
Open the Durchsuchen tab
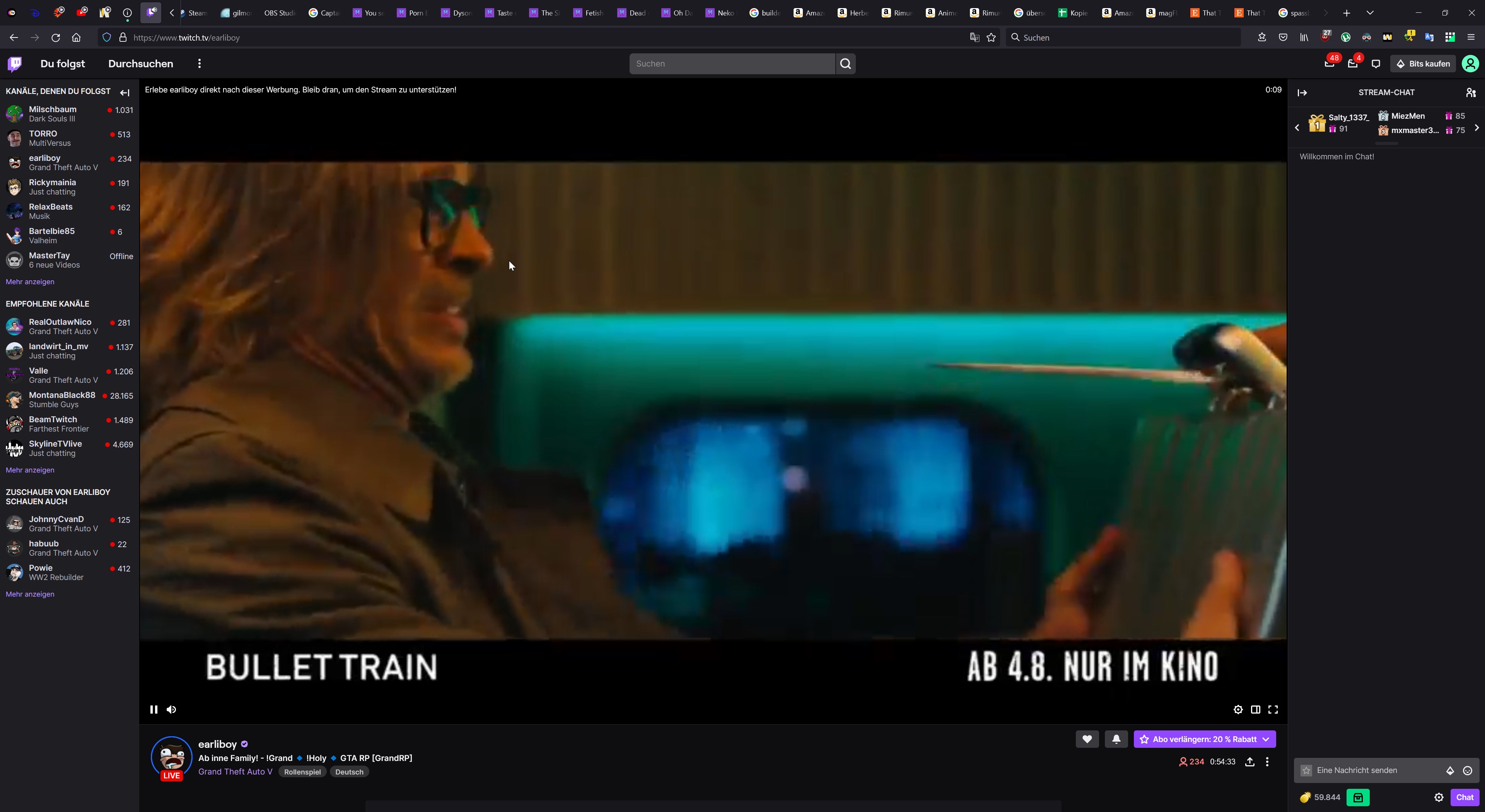tap(141, 63)
